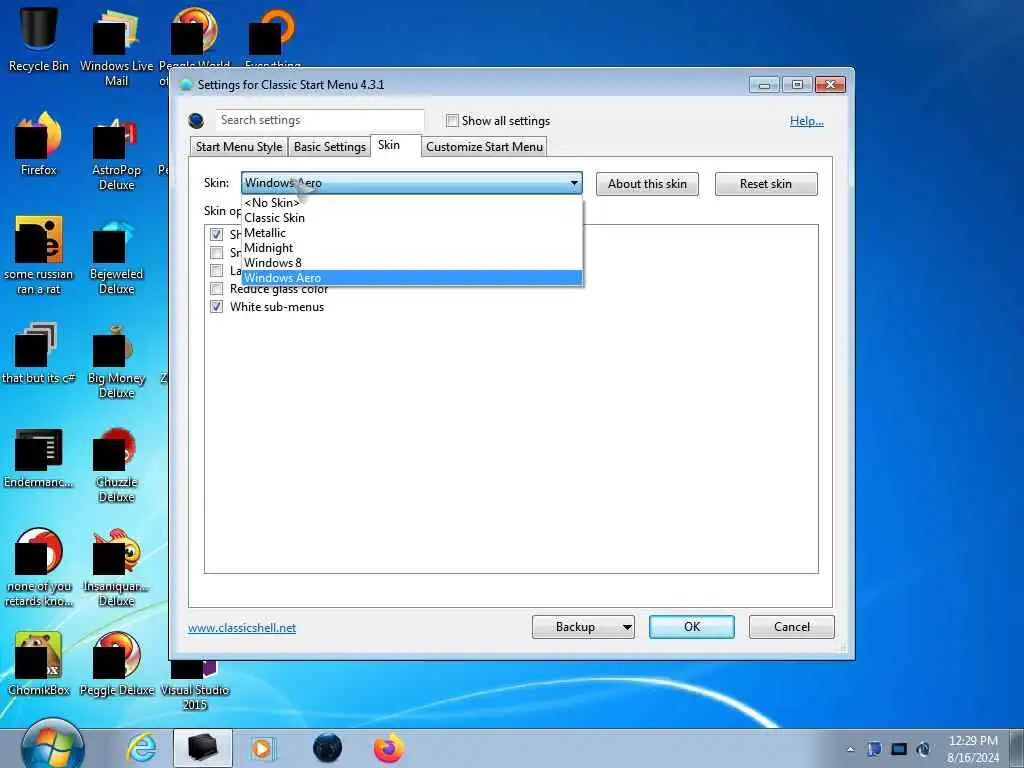This screenshot has height=768, width=1024.
Task: Click the network tray icon
Action: 899,749
